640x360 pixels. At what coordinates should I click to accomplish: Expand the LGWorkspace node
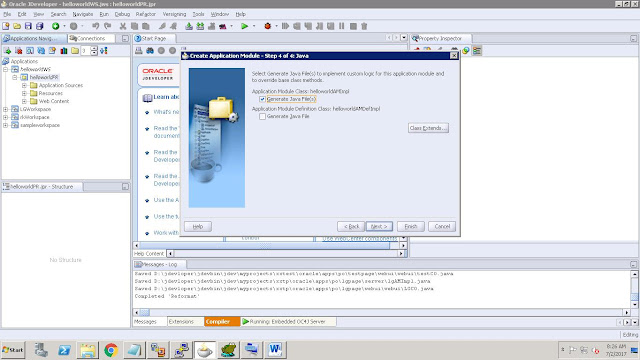click(x=6, y=109)
